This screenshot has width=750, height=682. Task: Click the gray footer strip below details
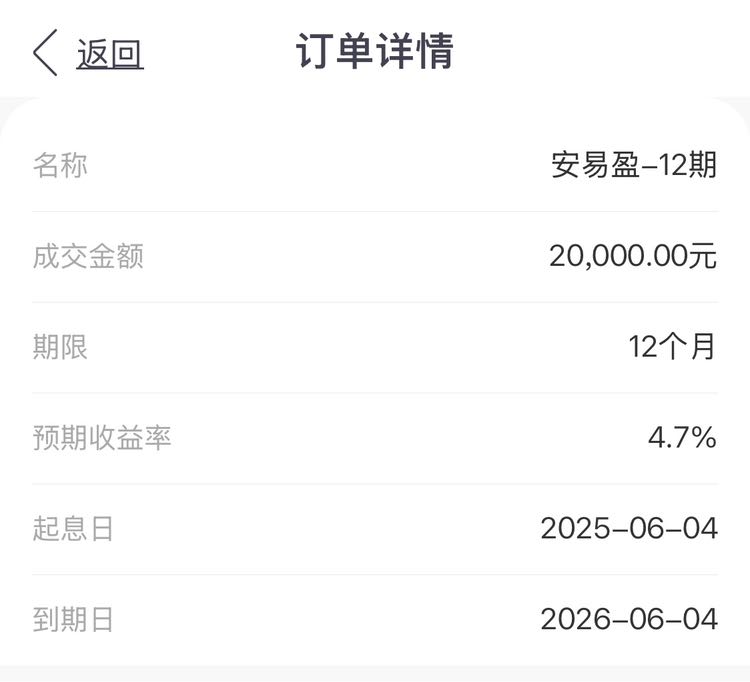pos(375,673)
